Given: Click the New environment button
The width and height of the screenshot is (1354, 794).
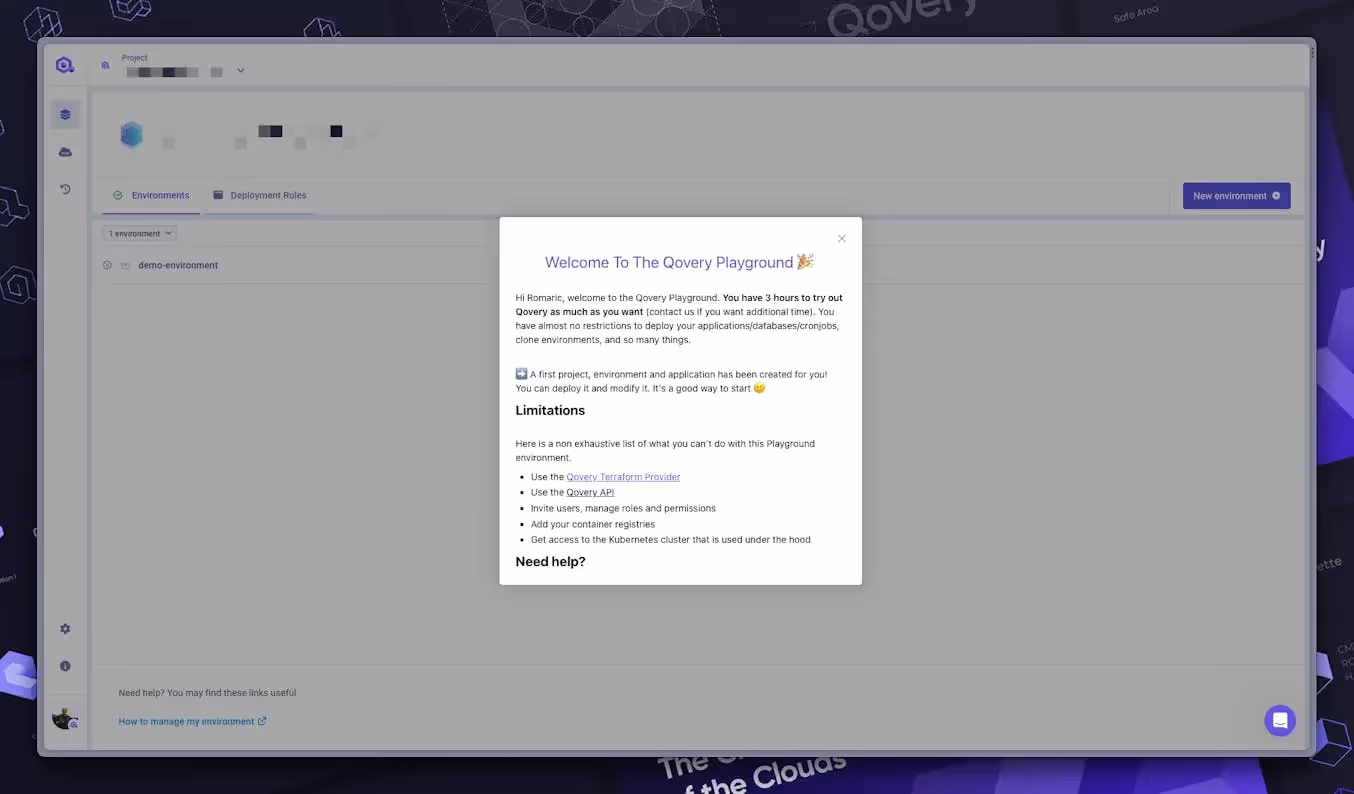Looking at the screenshot, I should point(1236,196).
